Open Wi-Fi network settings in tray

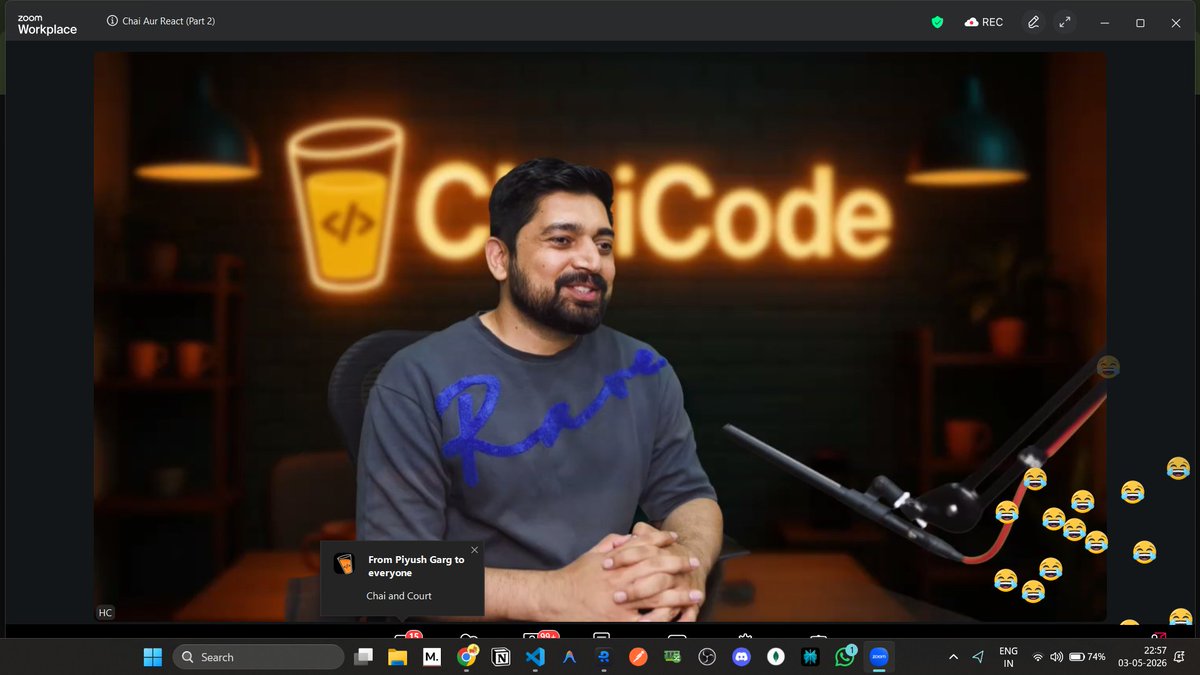point(1038,657)
